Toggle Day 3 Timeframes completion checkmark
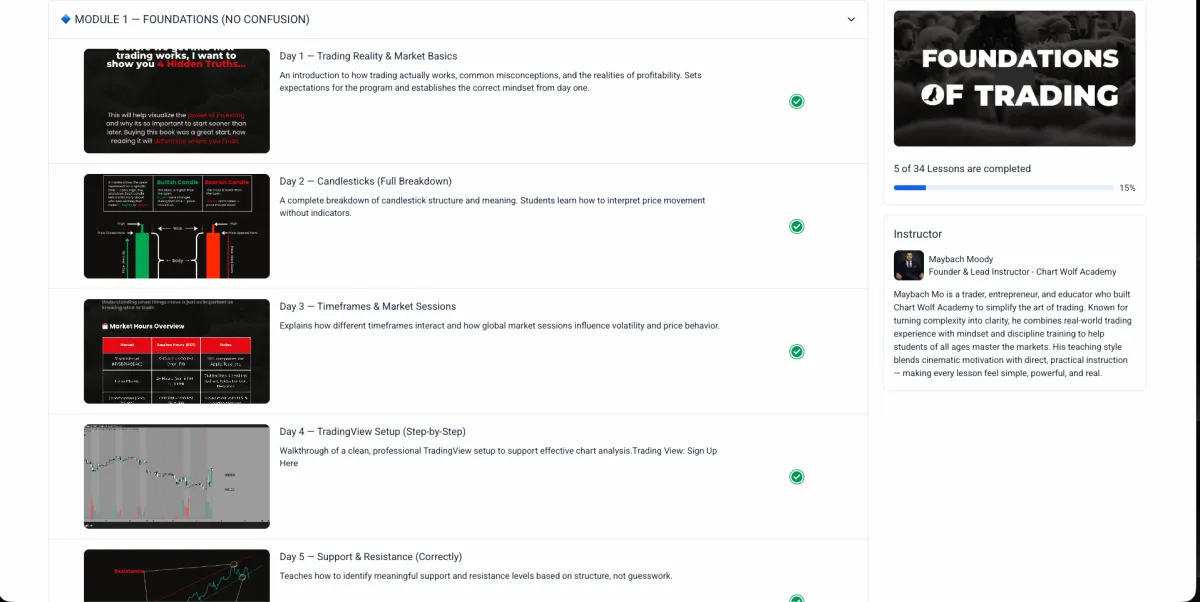Image resolution: width=1200 pixels, height=602 pixels. pyautogui.click(x=796, y=351)
